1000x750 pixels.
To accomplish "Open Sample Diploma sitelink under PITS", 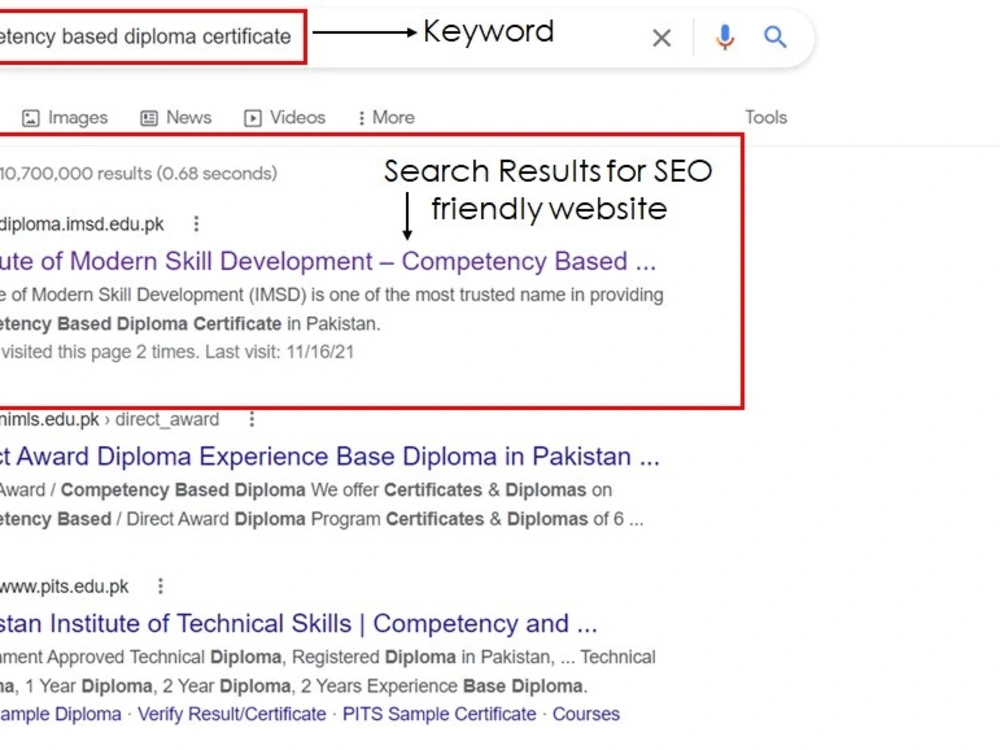I will pyautogui.click(x=61, y=714).
